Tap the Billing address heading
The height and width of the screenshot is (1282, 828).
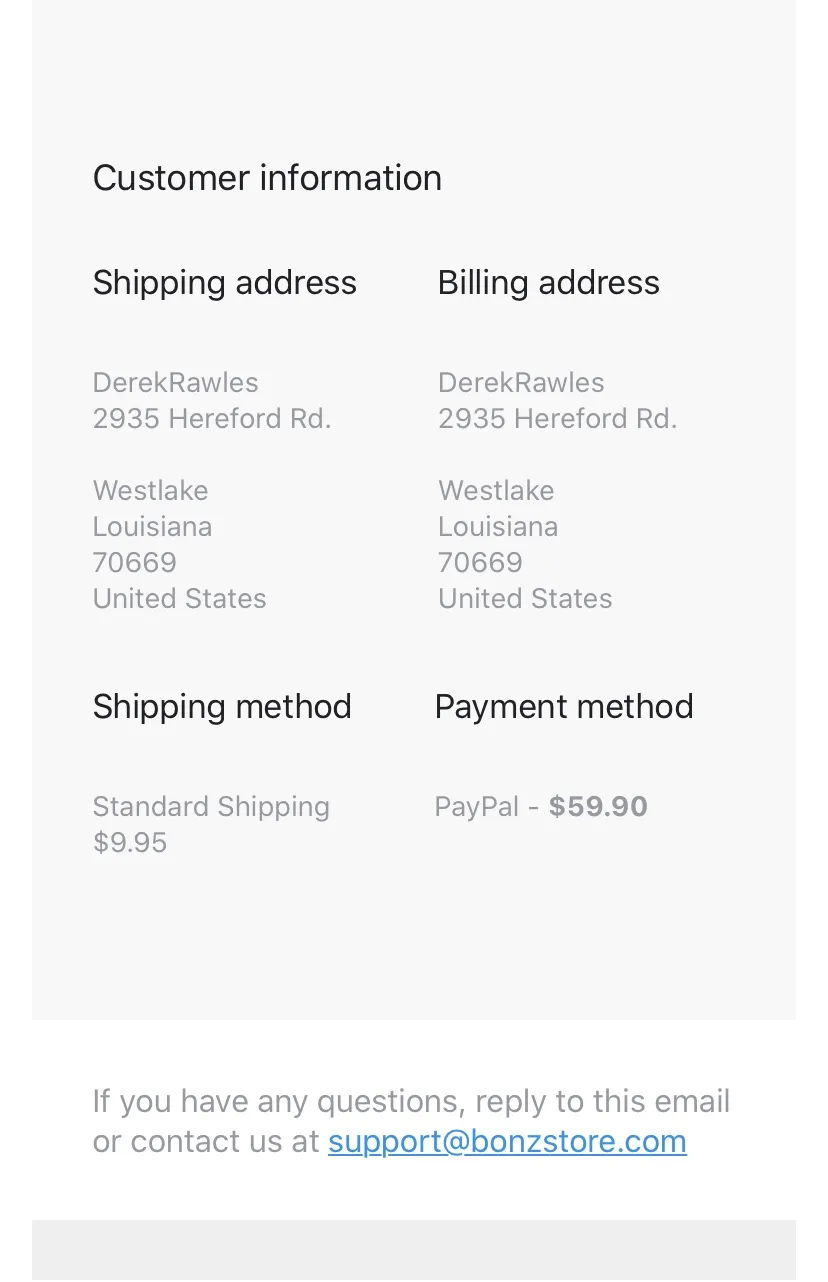[x=549, y=283]
